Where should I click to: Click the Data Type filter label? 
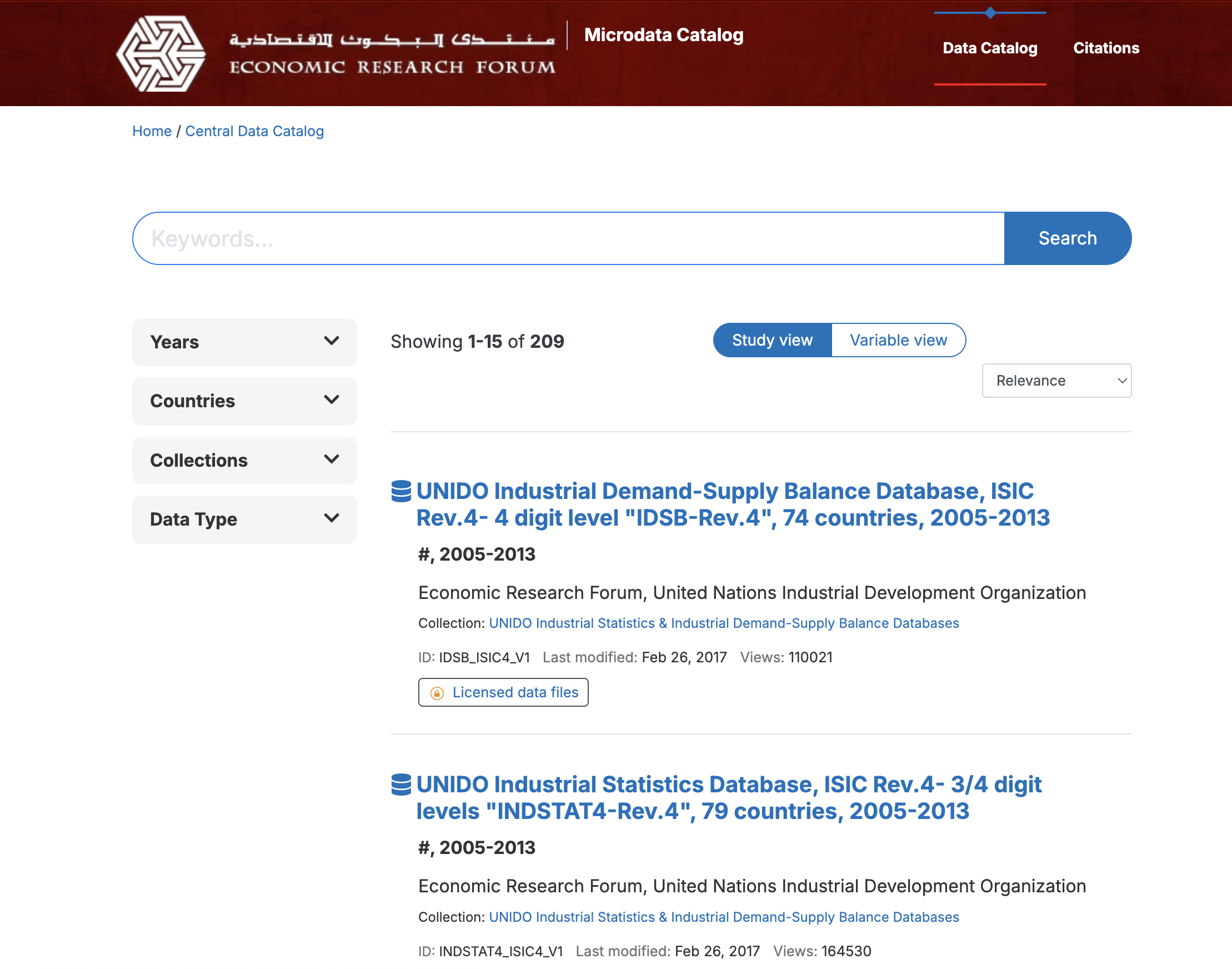(193, 519)
